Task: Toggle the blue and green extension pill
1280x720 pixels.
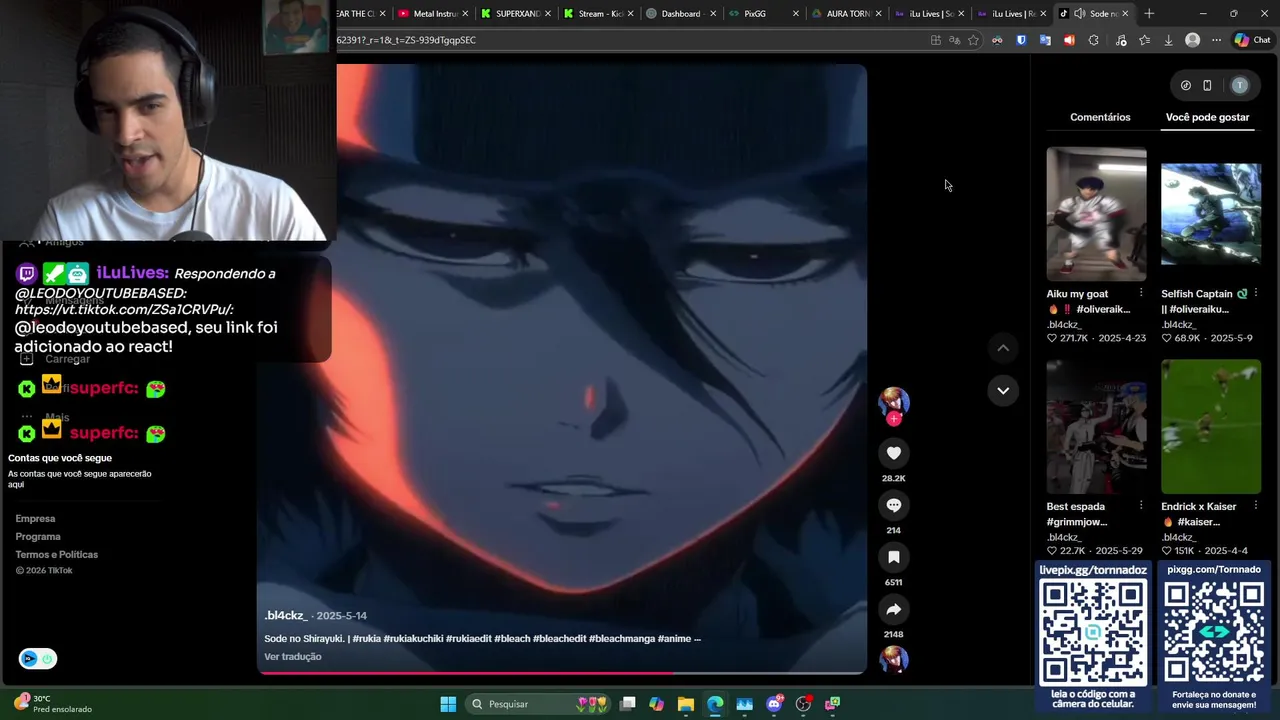Action: point(38,659)
